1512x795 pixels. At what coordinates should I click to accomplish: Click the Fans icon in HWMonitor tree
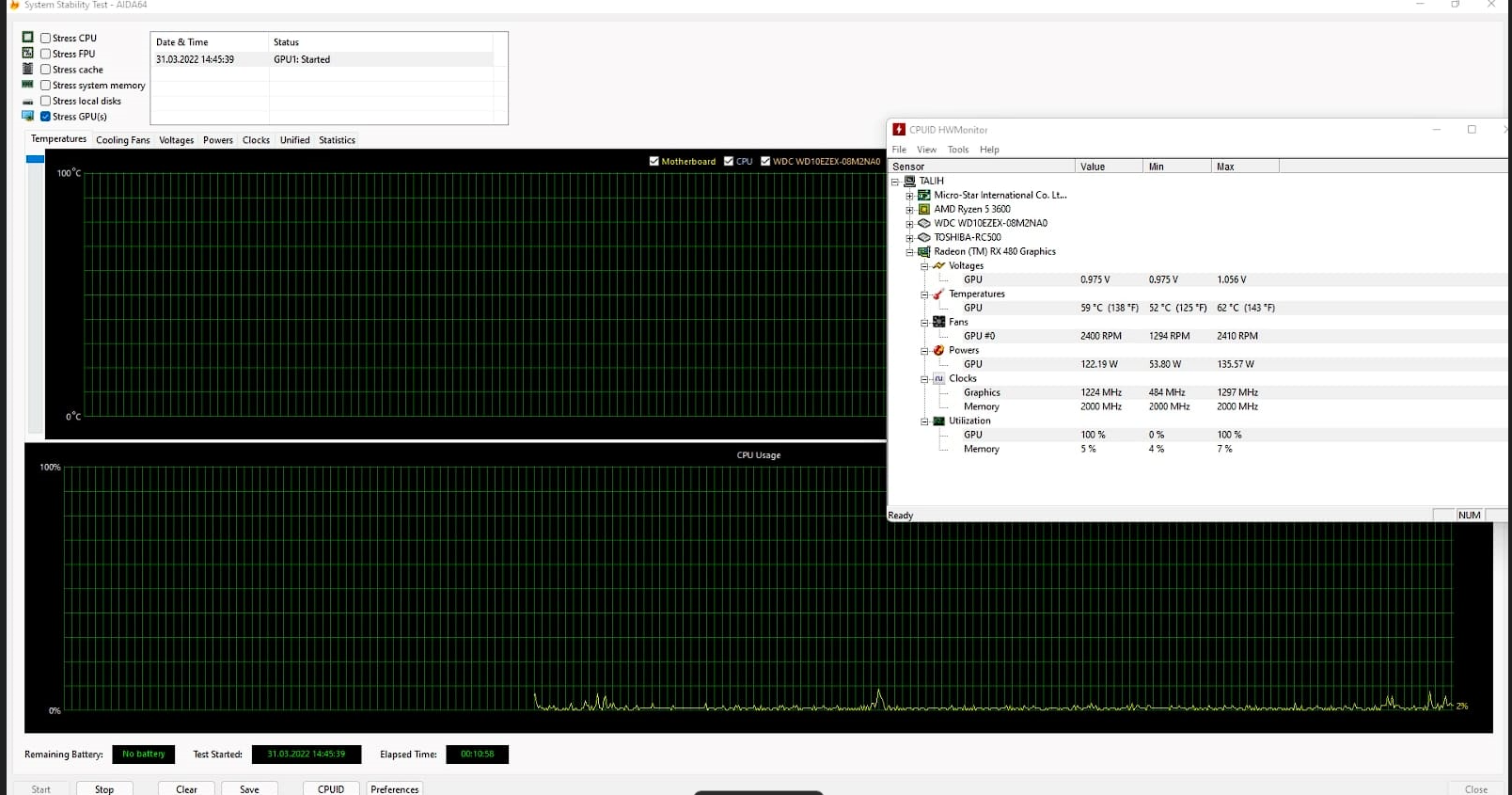click(x=938, y=322)
